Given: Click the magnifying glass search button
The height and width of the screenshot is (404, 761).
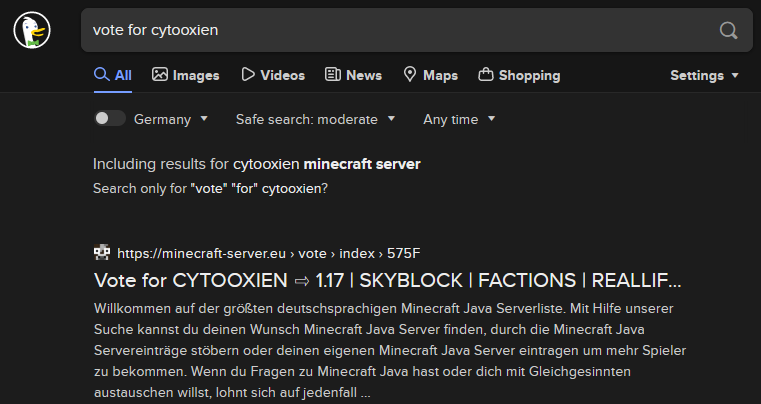Looking at the screenshot, I should 728,30.
